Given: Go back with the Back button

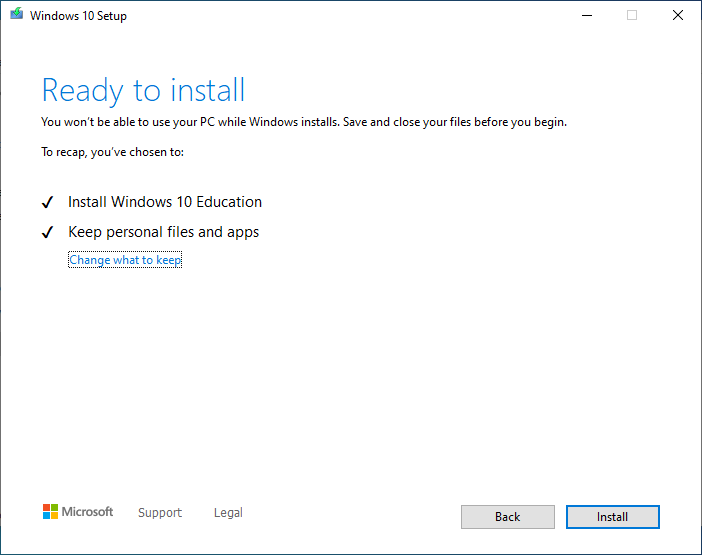Looking at the screenshot, I should [x=508, y=517].
